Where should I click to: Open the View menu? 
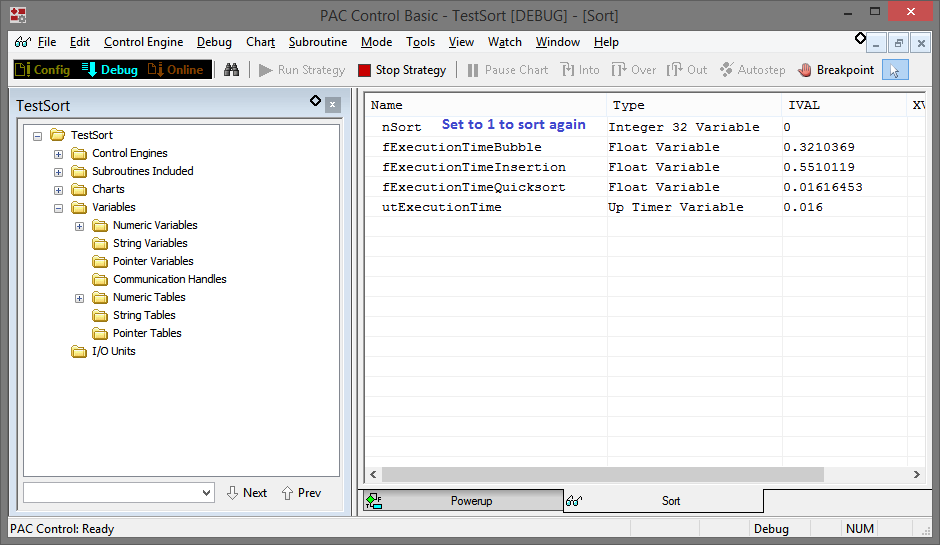pos(461,42)
